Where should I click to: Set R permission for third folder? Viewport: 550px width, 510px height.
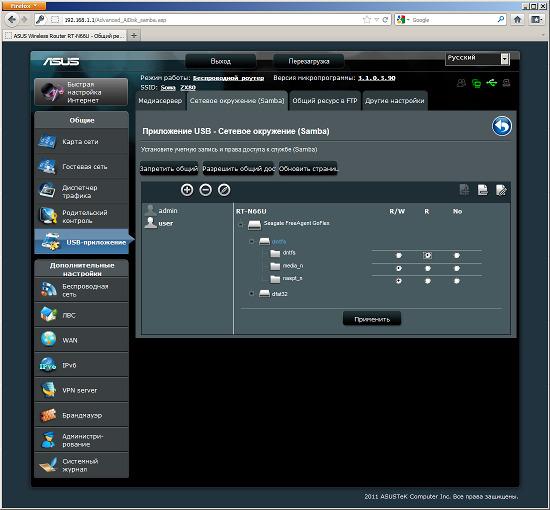tap(428, 281)
